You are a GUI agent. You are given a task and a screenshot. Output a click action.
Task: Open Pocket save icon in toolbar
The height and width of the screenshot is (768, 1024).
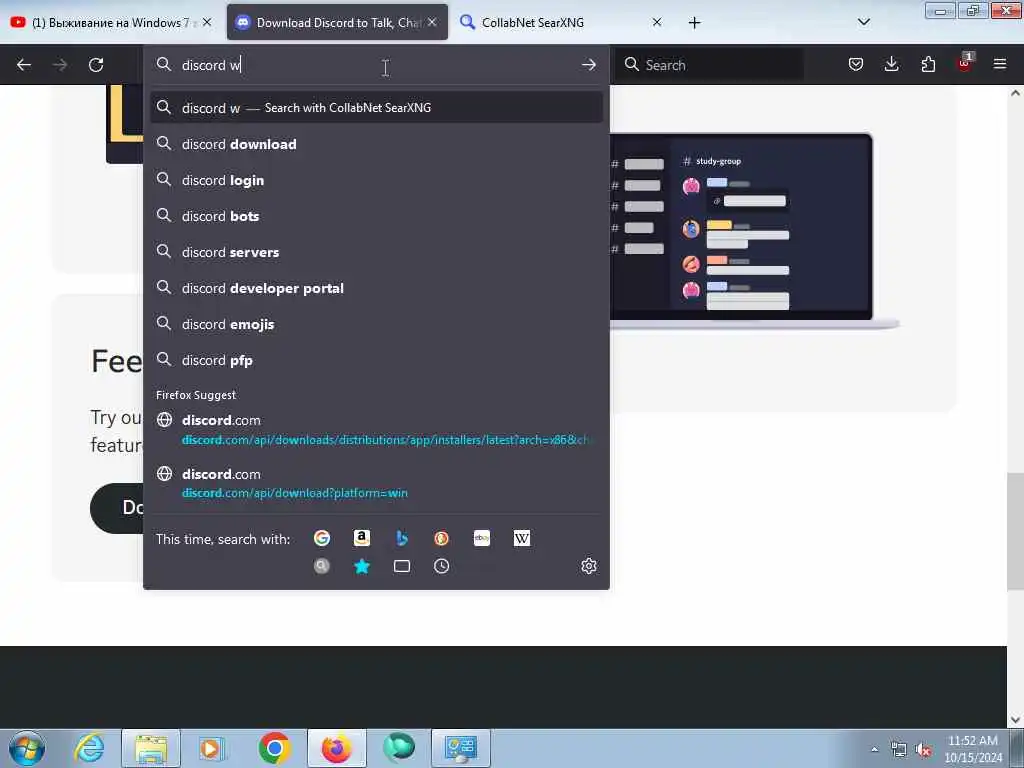(856, 64)
